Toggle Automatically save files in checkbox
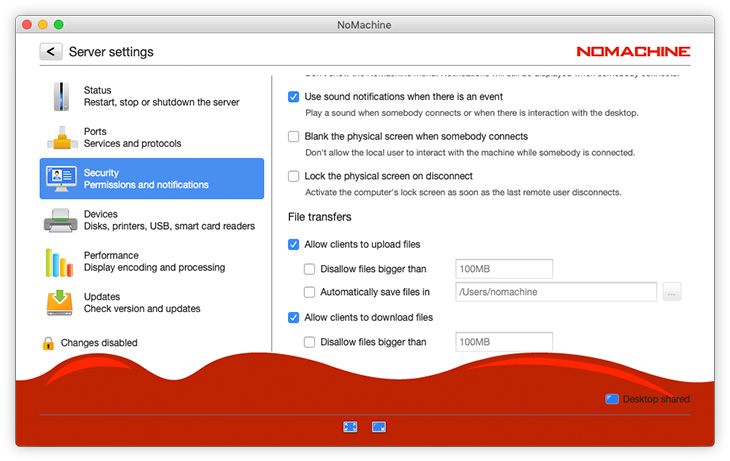This screenshot has height=461, width=730. tap(310, 292)
